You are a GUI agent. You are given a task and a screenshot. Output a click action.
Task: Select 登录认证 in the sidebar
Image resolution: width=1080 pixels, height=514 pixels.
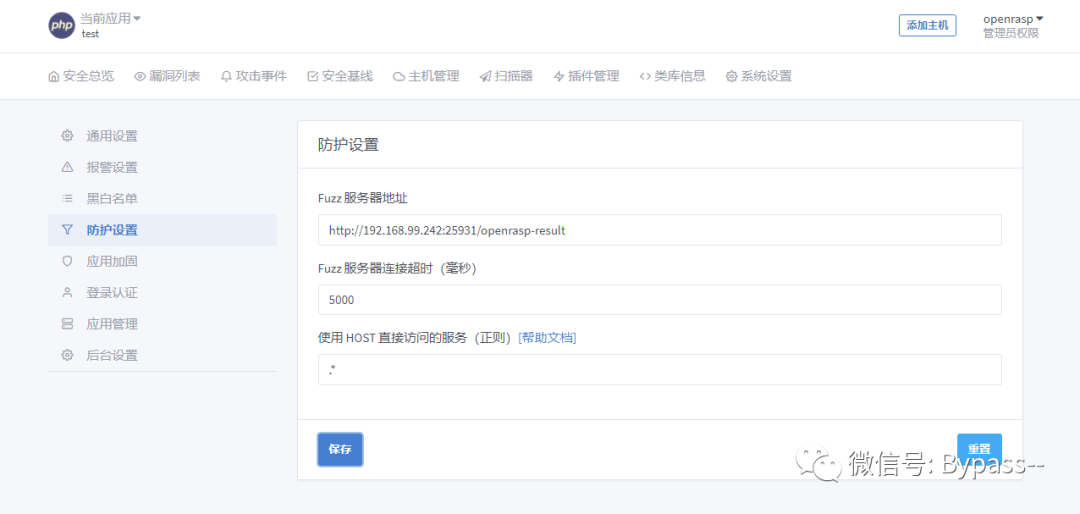pyautogui.click(x=163, y=292)
